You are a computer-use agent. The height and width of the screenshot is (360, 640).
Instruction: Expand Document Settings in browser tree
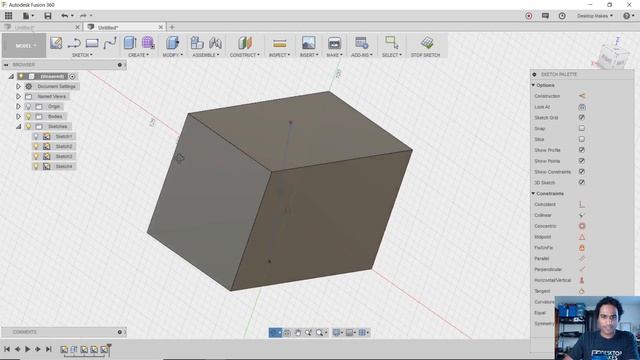(x=18, y=87)
